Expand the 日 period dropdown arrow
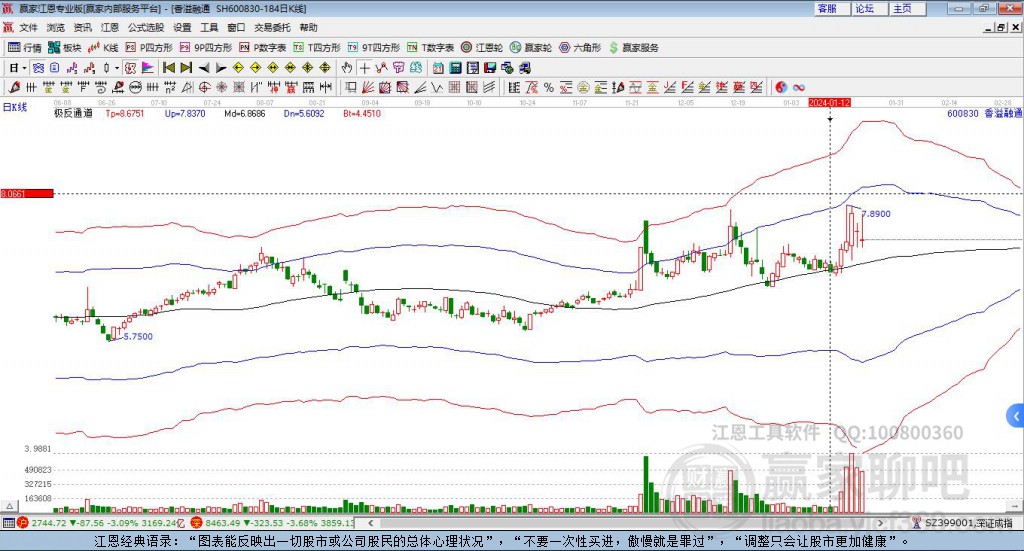Screen dimensions: 1024x551 click(x=24, y=68)
